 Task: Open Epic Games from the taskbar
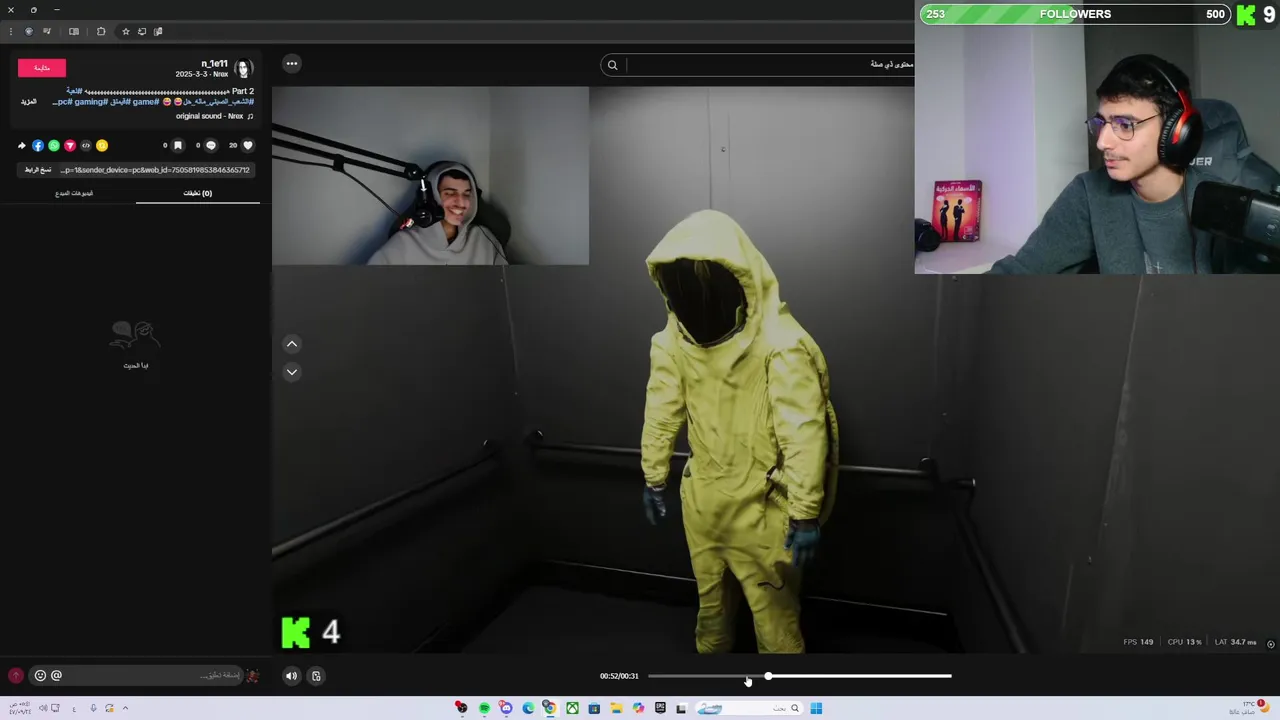pyautogui.click(x=660, y=708)
